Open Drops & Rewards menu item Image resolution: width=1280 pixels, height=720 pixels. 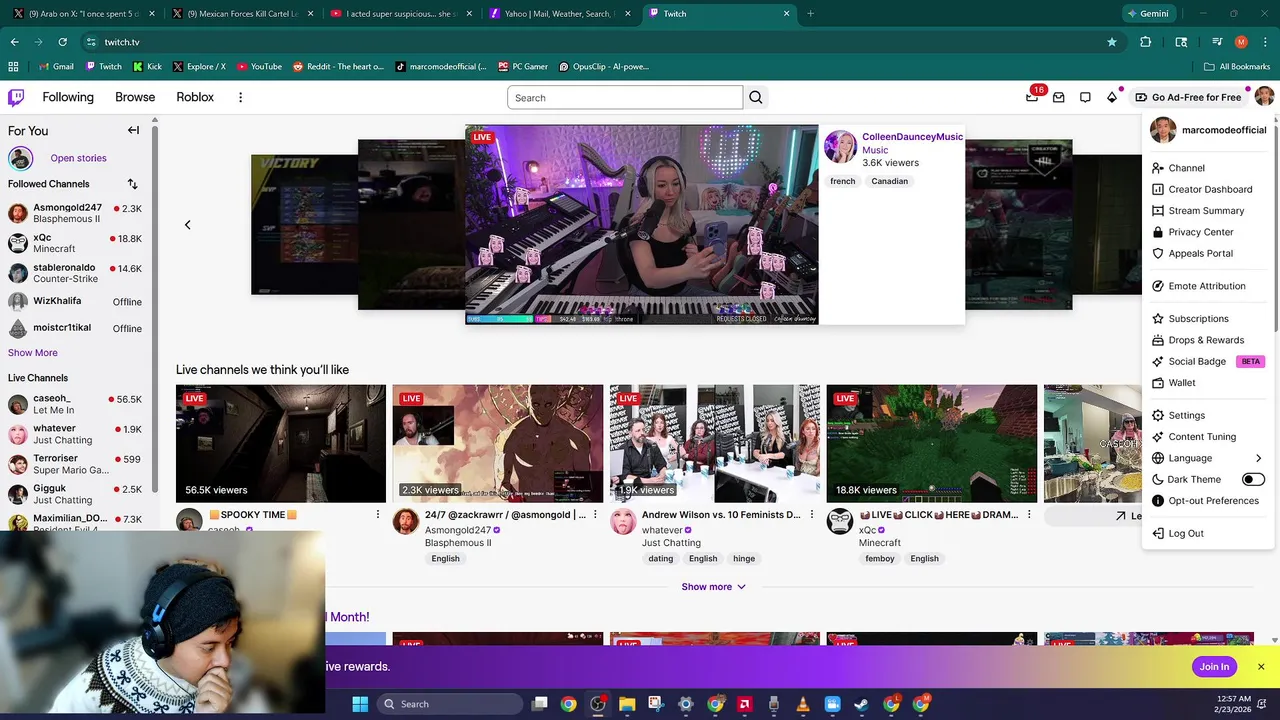[1209, 340]
